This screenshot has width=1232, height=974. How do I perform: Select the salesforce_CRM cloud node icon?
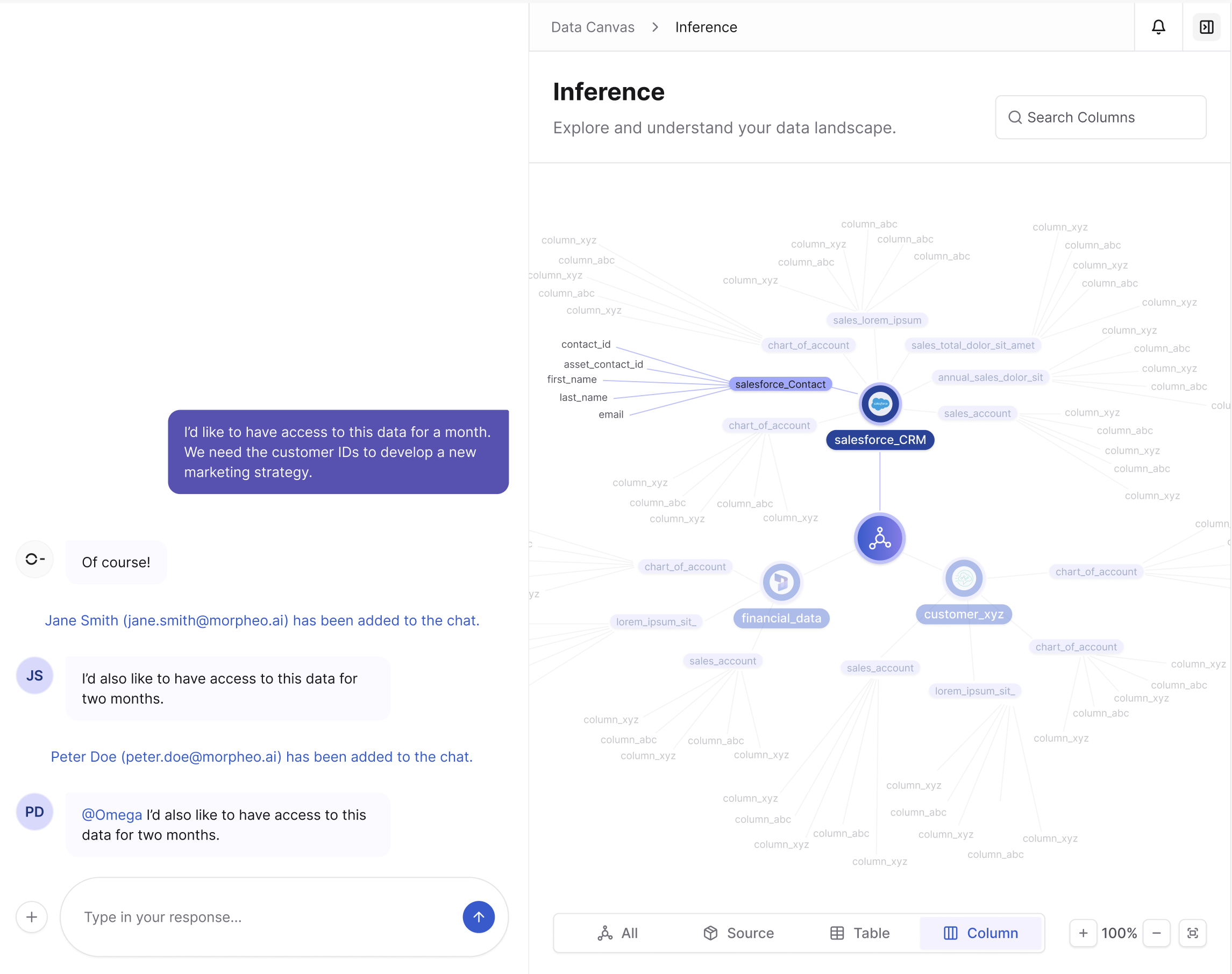click(x=880, y=404)
